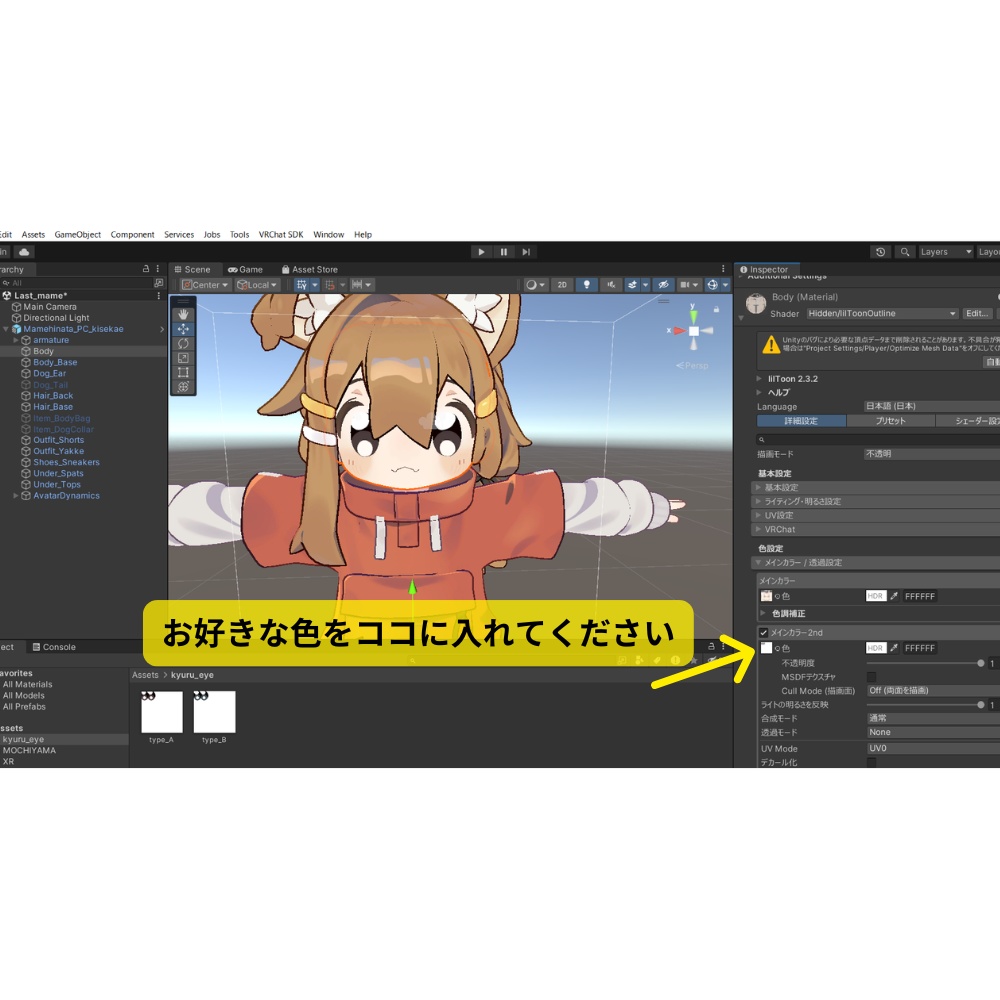The width and height of the screenshot is (1000, 1000).
Task: Click the HDR color eyedropper next to FFFFFF
Action: pyautogui.click(x=893, y=596)
